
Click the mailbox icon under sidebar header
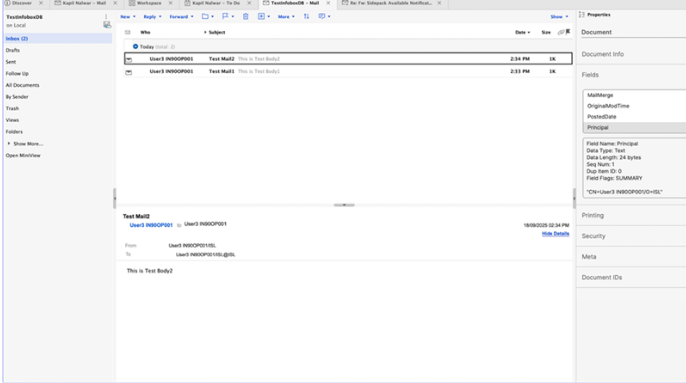(107, 25)
